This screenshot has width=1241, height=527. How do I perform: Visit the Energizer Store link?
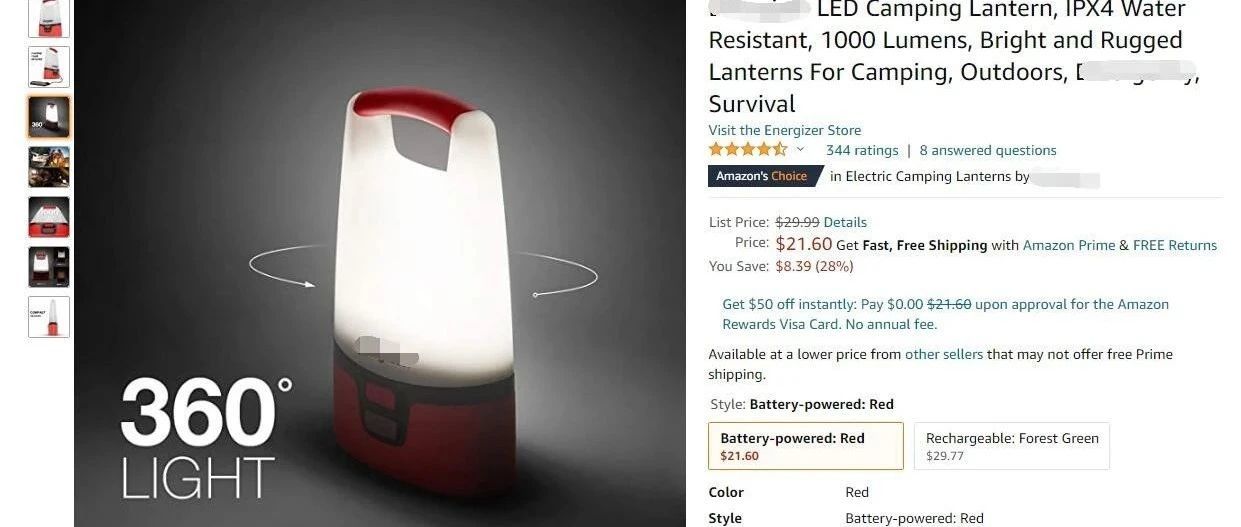click(x=785, y=130)
